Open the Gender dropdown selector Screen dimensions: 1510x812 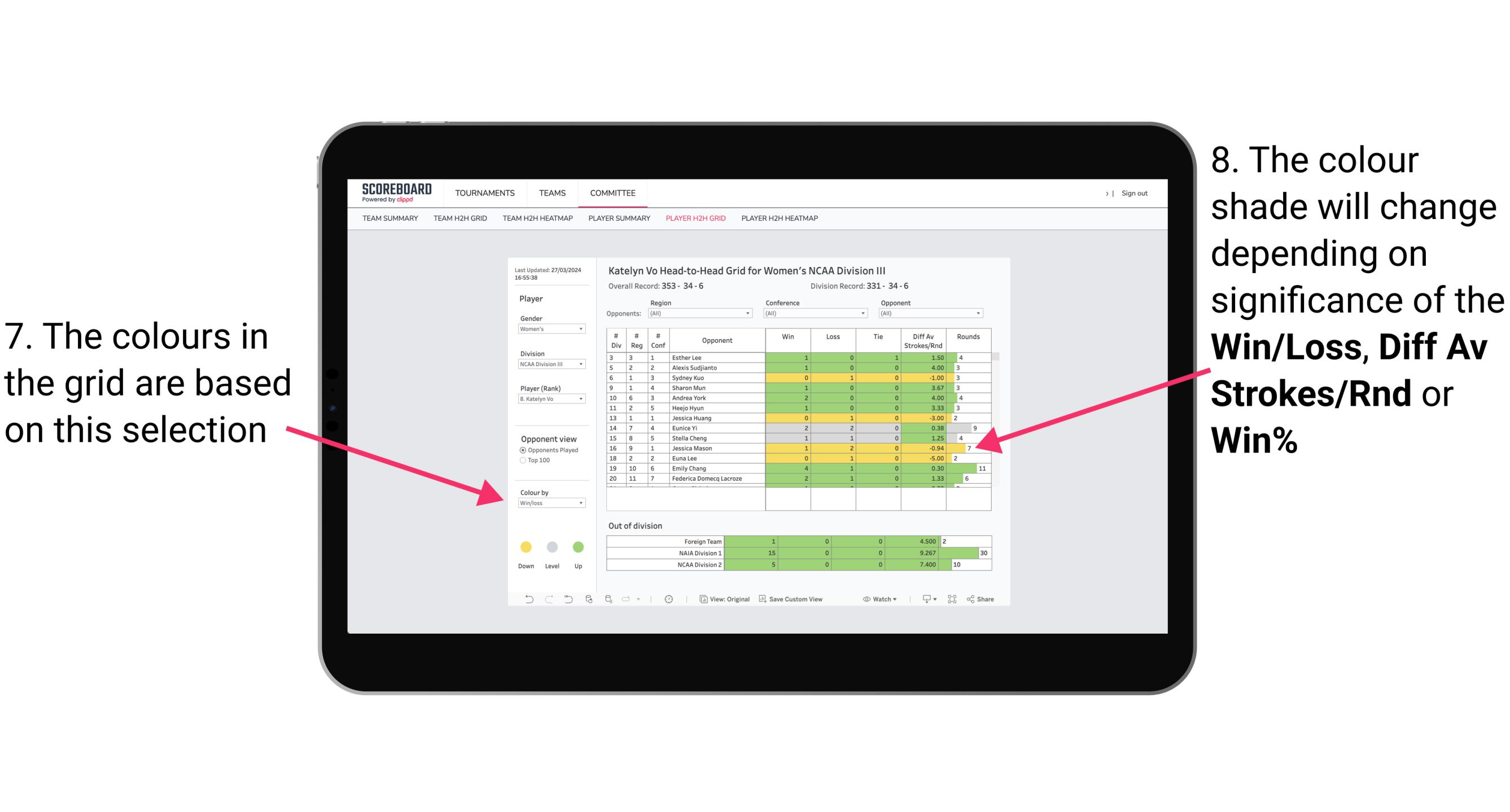(x=552, y=329)
